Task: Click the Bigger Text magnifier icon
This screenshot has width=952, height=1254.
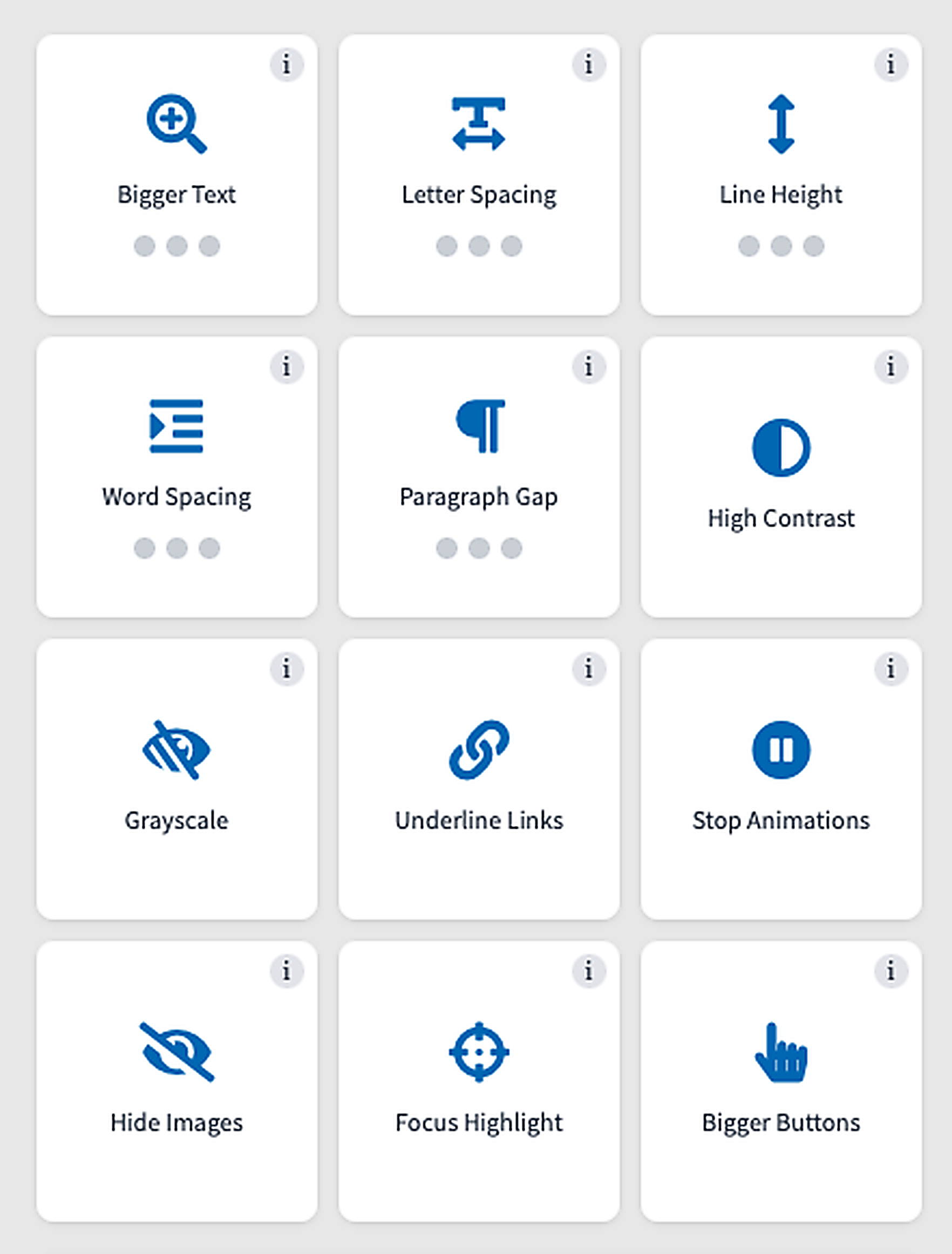Action: click(177, 124)
